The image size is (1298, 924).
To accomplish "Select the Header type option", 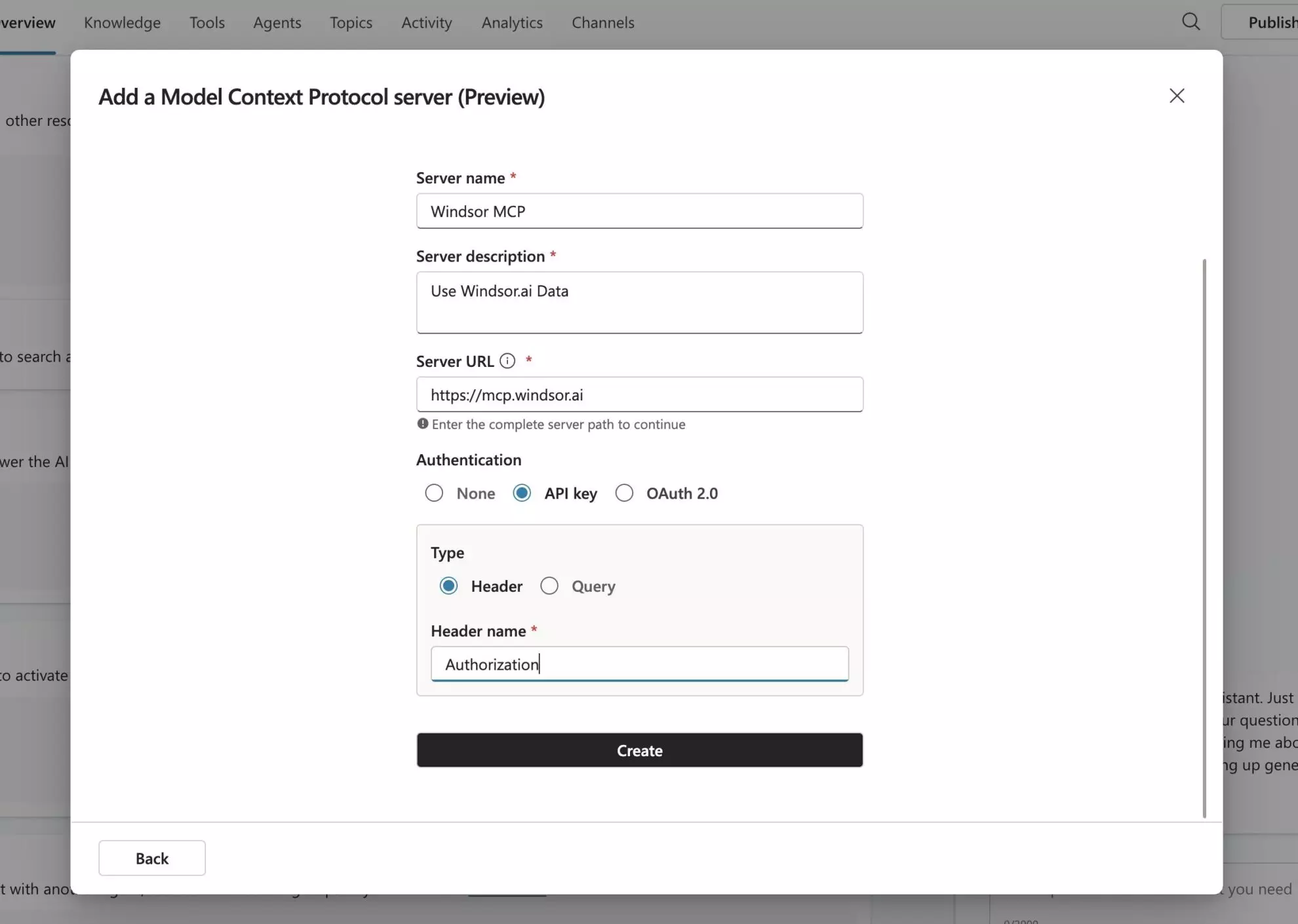I will coord(449,585).
